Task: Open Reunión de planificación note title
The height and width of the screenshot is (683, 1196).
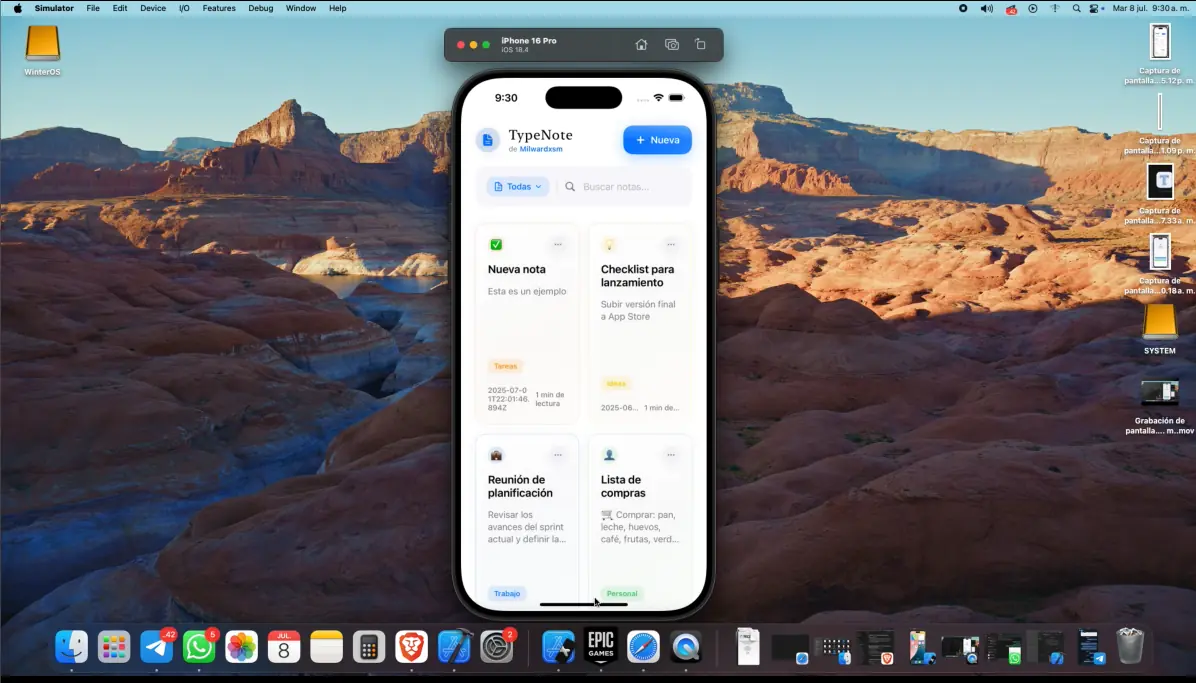Action: pyautogui.click(x=520, y=486)
